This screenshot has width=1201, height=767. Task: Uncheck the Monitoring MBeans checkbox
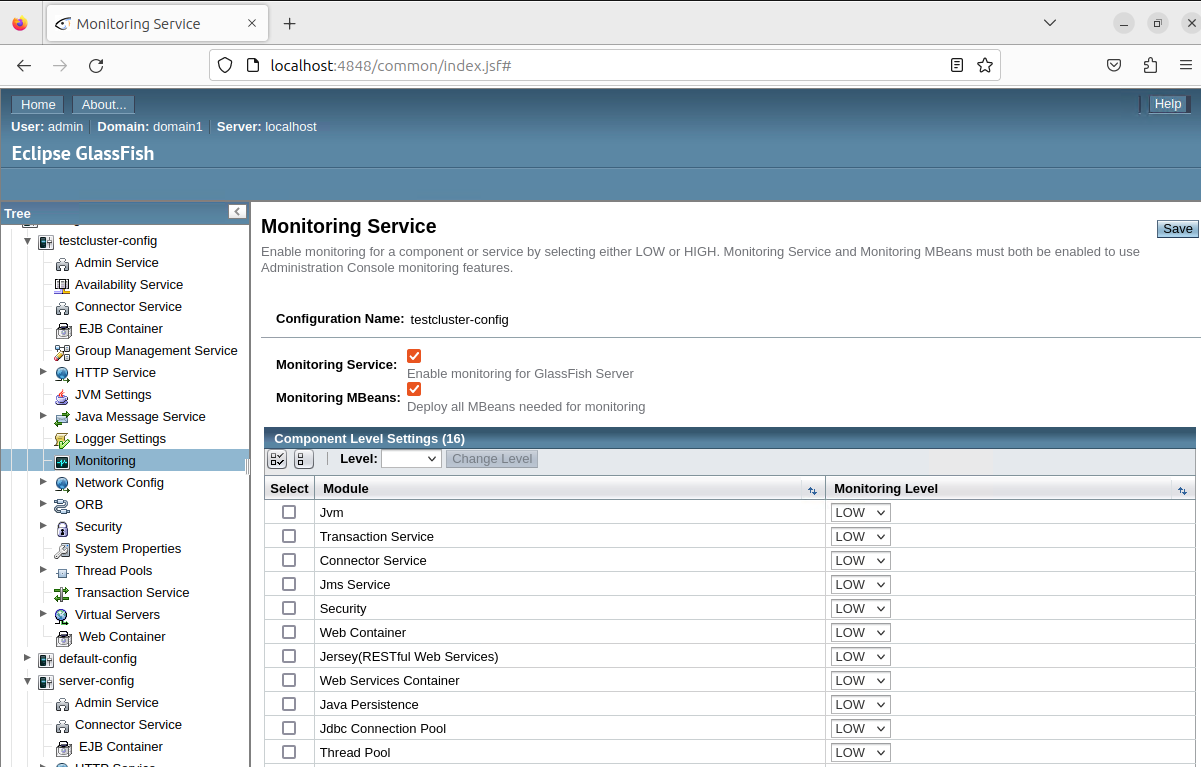pyautogui.click(x=414, y=389)
